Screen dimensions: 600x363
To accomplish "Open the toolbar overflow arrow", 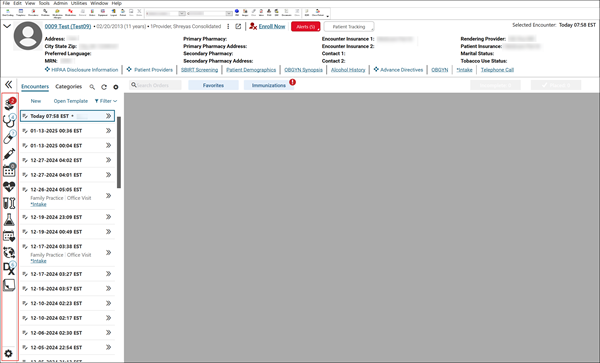I will 328,15.
